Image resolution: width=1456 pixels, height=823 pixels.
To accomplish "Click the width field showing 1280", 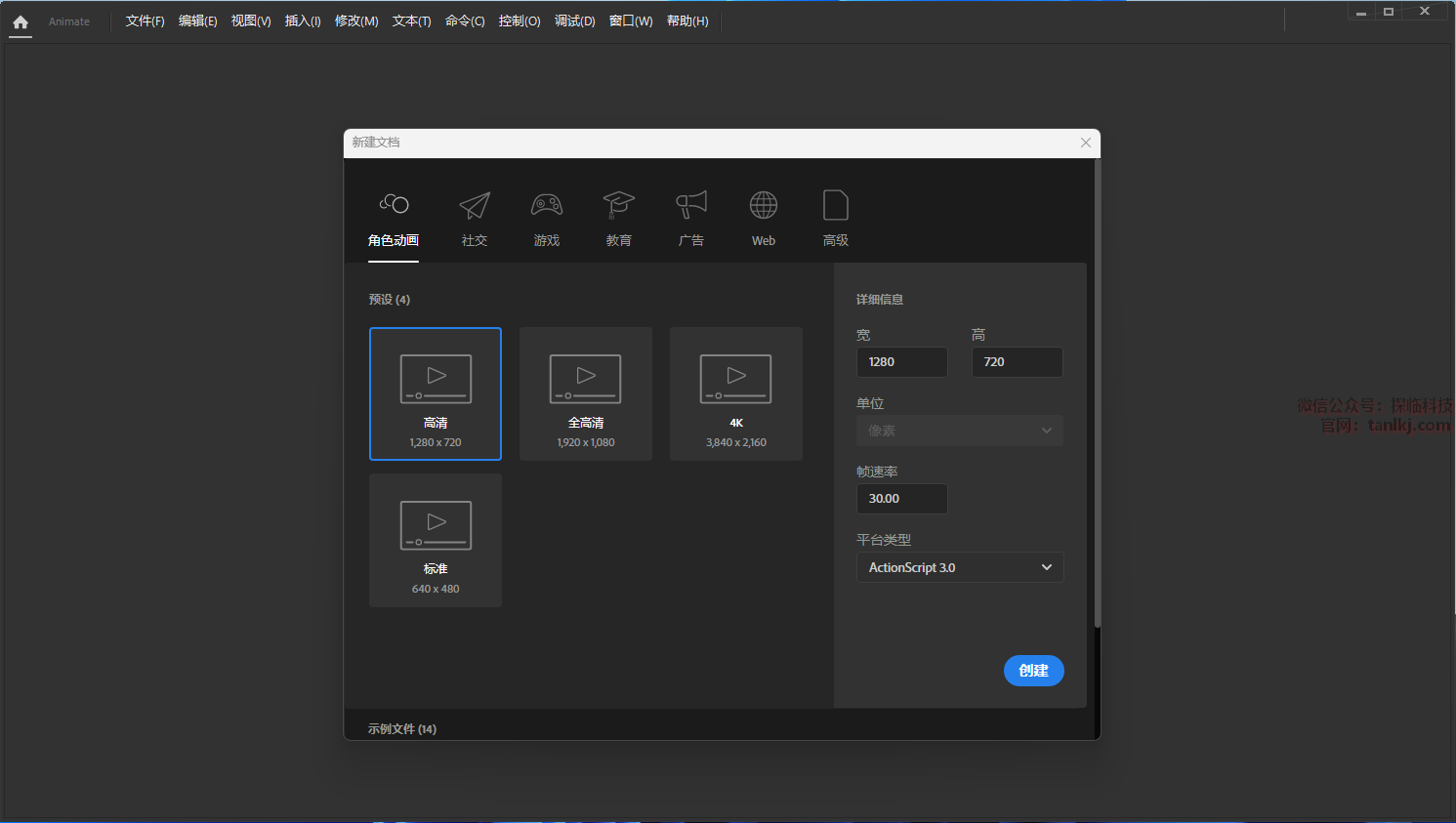I will (x=901, y=362).
